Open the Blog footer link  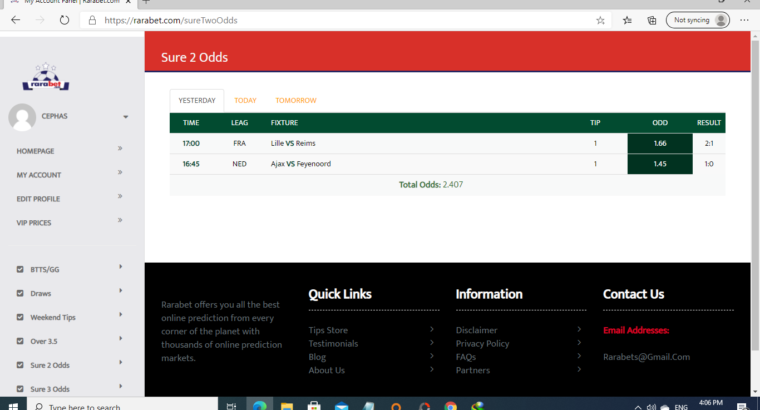tap(317, 357)
